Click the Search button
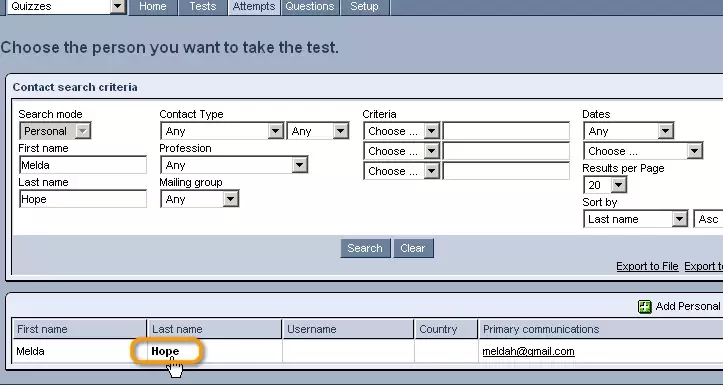 [365, 248]
